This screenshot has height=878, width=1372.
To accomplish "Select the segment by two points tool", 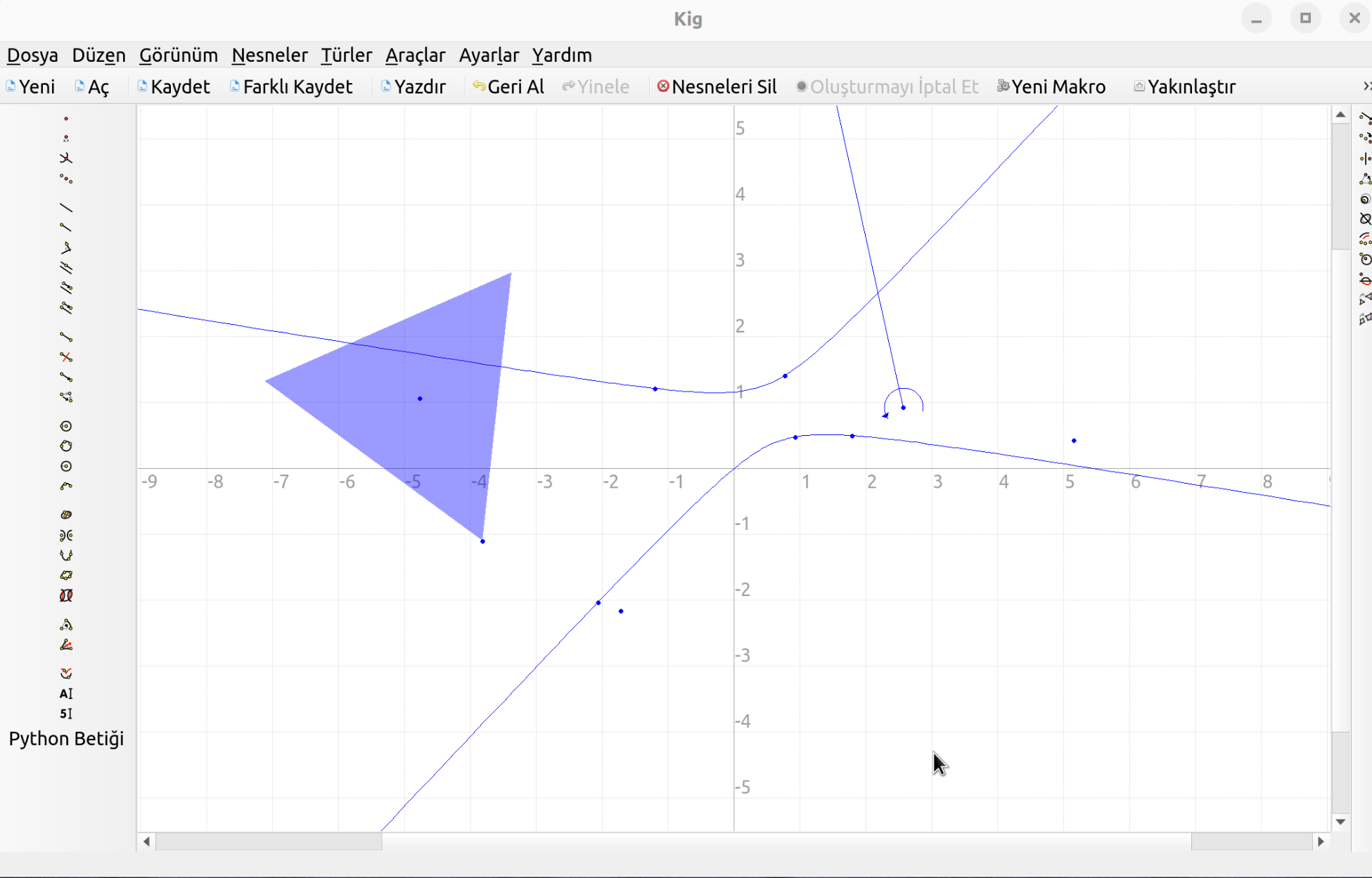I will coord(66,337).
